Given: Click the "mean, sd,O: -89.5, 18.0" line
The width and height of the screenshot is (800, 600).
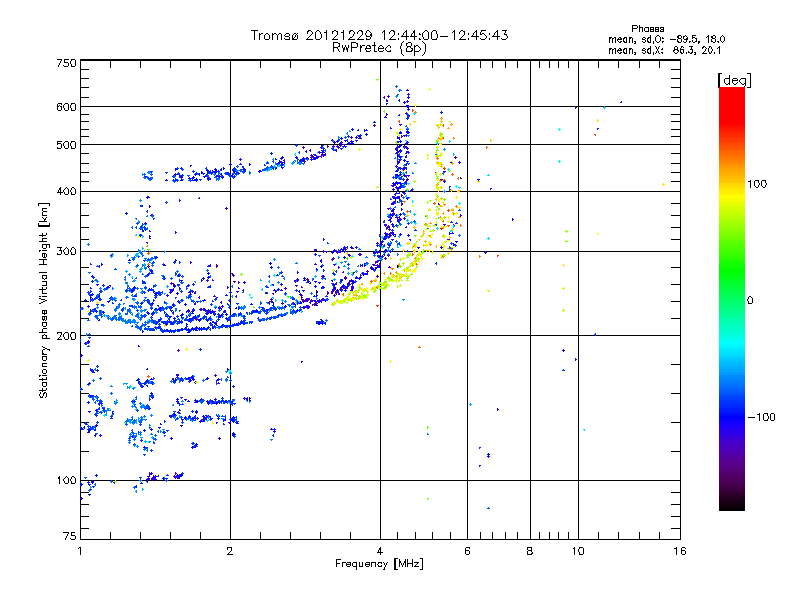Looking at the screenshot, I should [666, 39].
